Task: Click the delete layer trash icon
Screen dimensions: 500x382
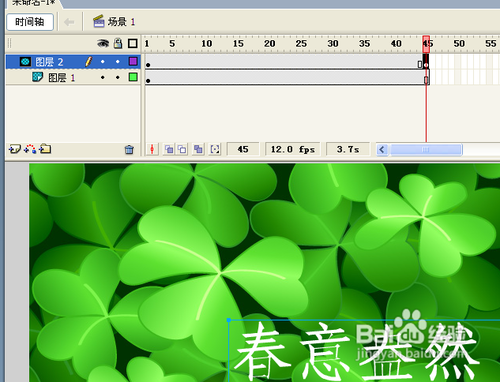Action: 129,149
